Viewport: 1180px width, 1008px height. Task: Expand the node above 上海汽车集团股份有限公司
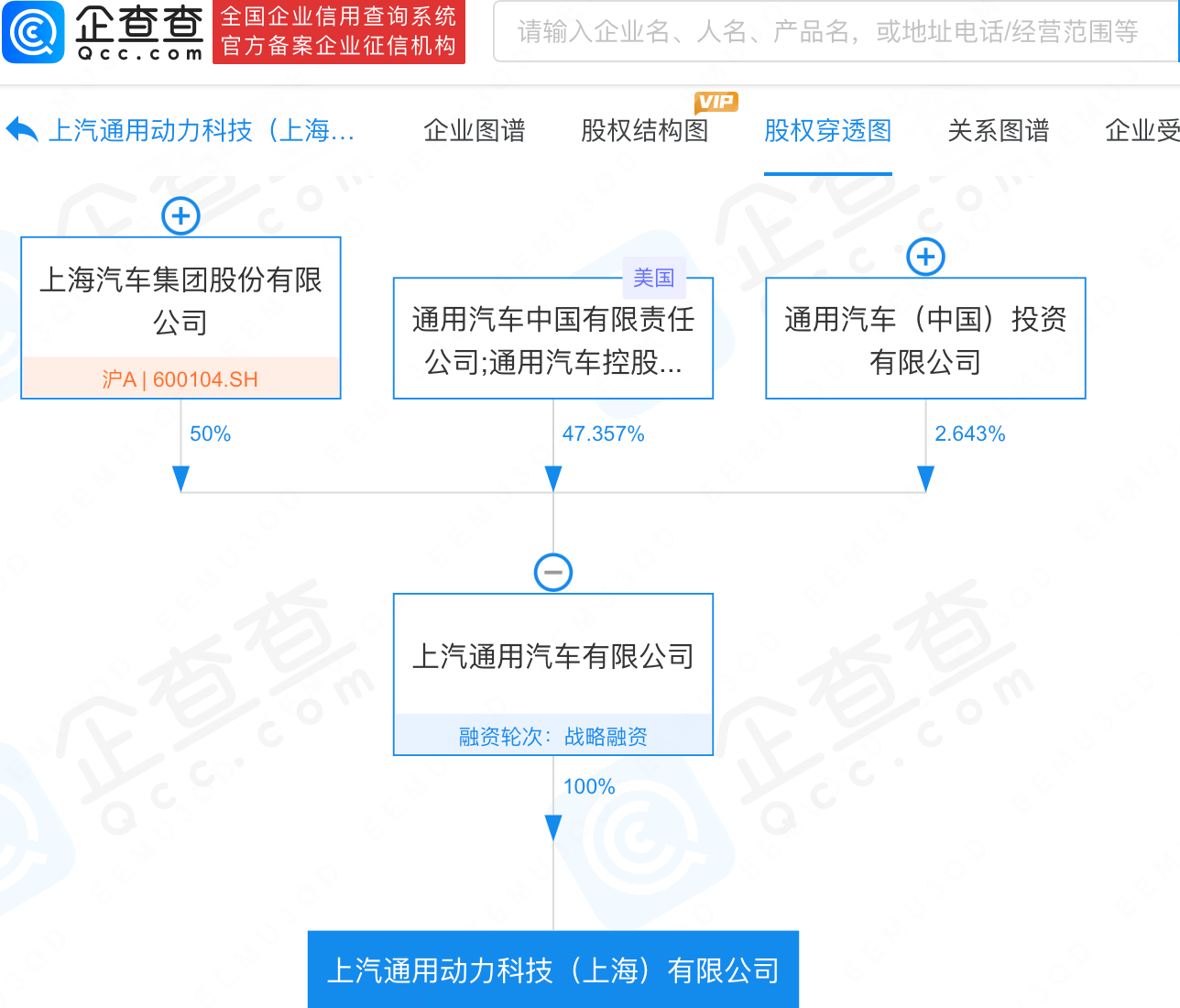(x=180, y=216)
